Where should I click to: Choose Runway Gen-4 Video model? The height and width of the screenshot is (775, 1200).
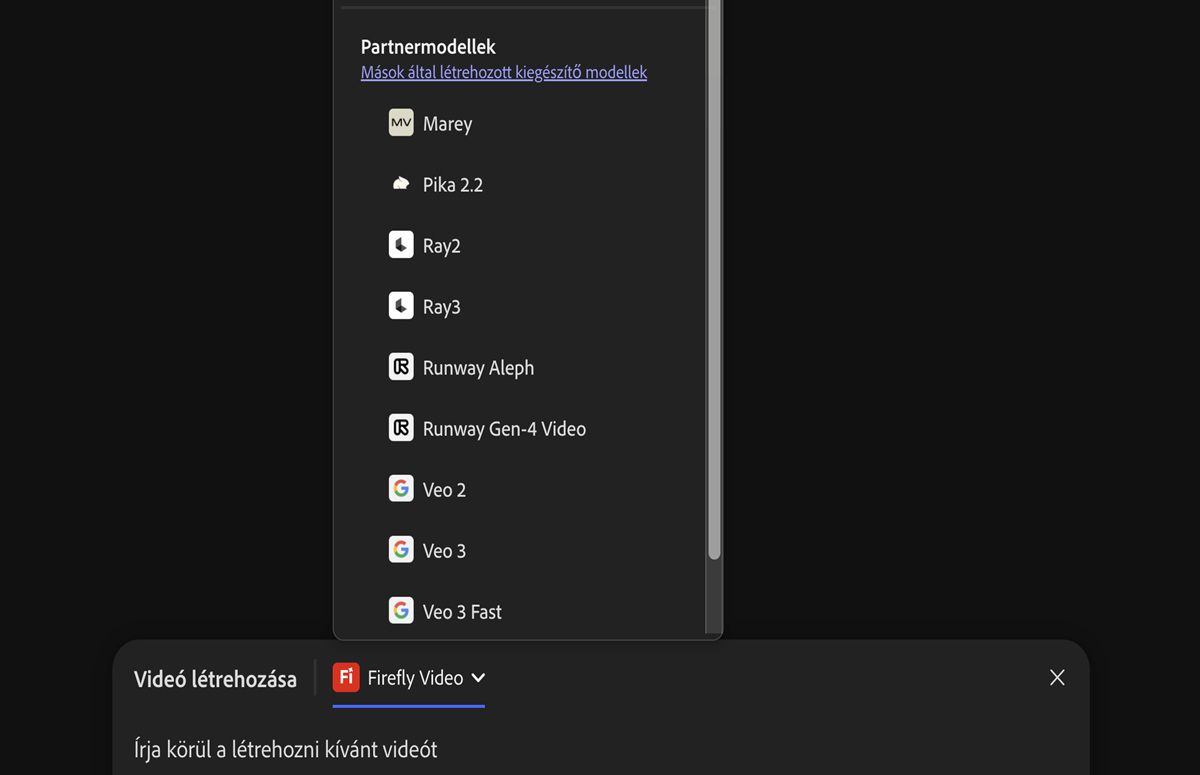click(504, 429)
